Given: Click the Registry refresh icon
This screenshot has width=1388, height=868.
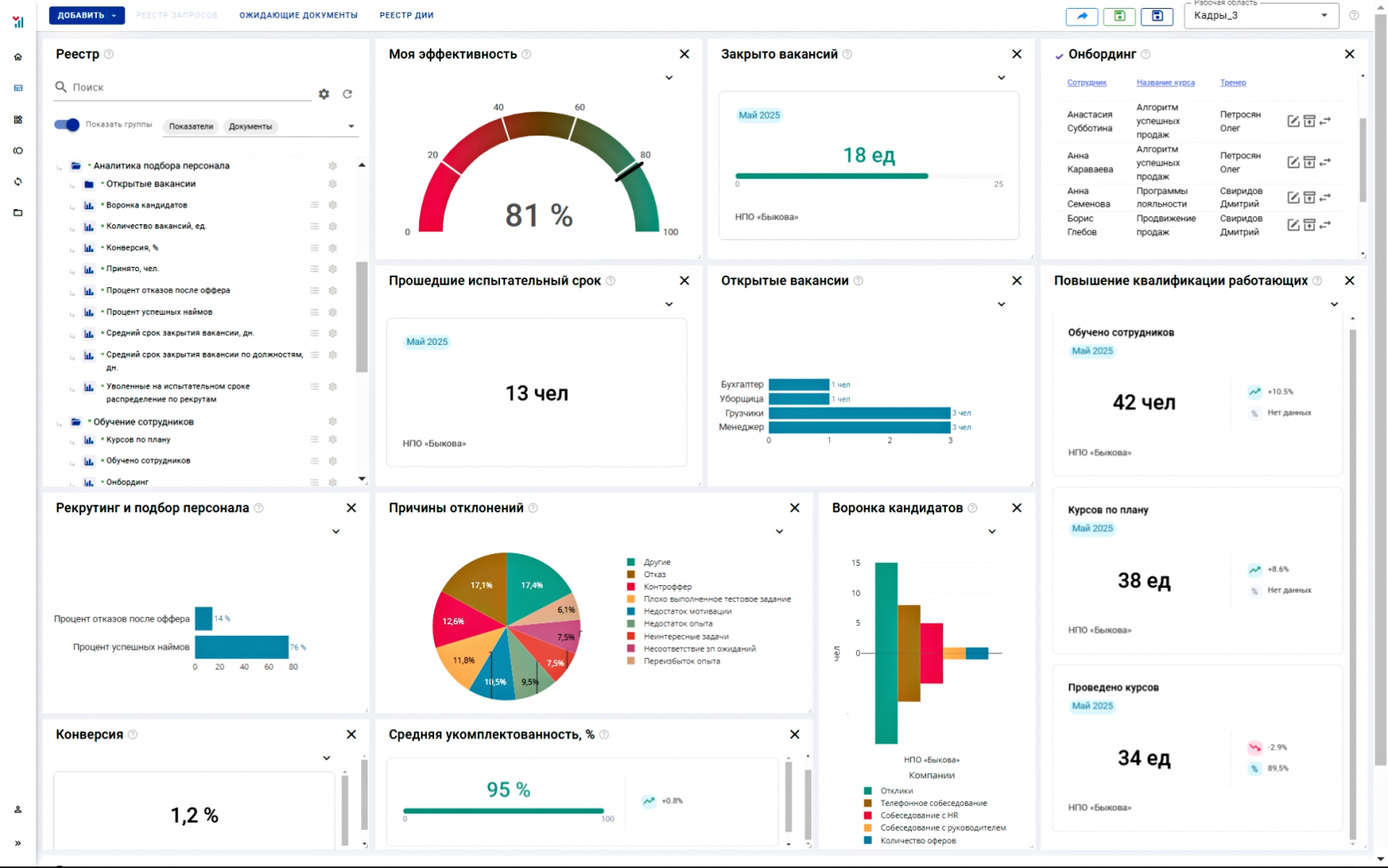Looking at the screenshot, I should (x=348, y=93).
